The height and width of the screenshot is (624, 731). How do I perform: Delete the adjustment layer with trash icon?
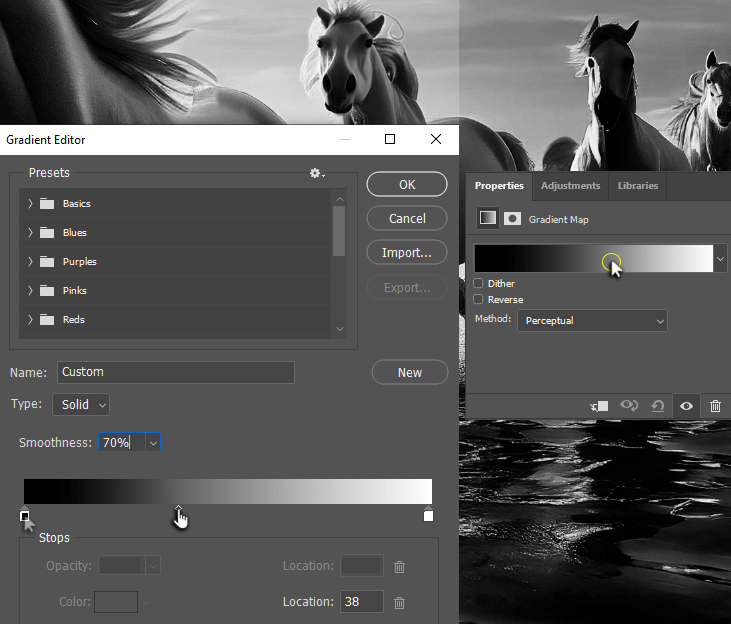(715, 406)
